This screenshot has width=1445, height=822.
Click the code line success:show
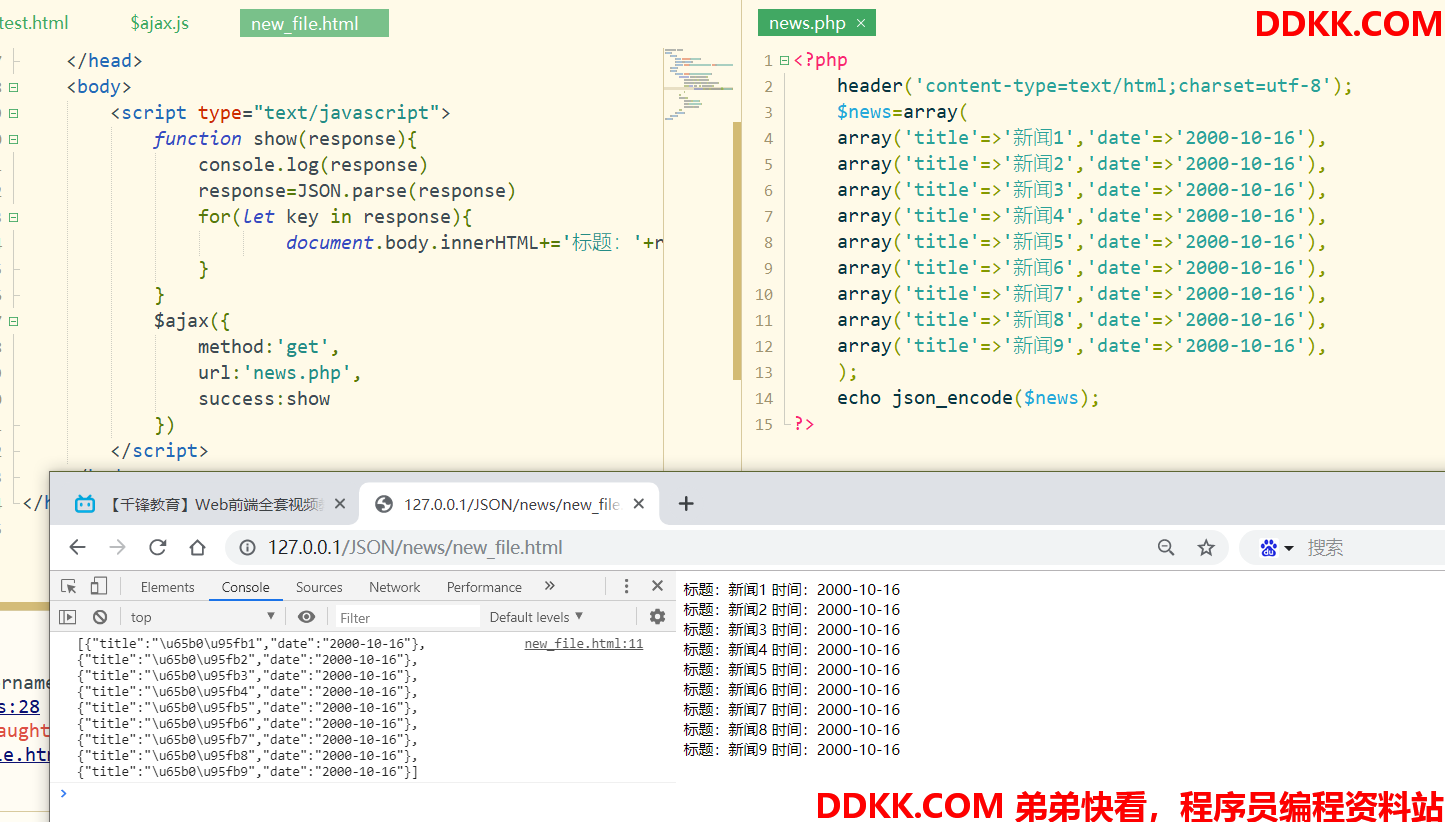[x=264, y=399]
